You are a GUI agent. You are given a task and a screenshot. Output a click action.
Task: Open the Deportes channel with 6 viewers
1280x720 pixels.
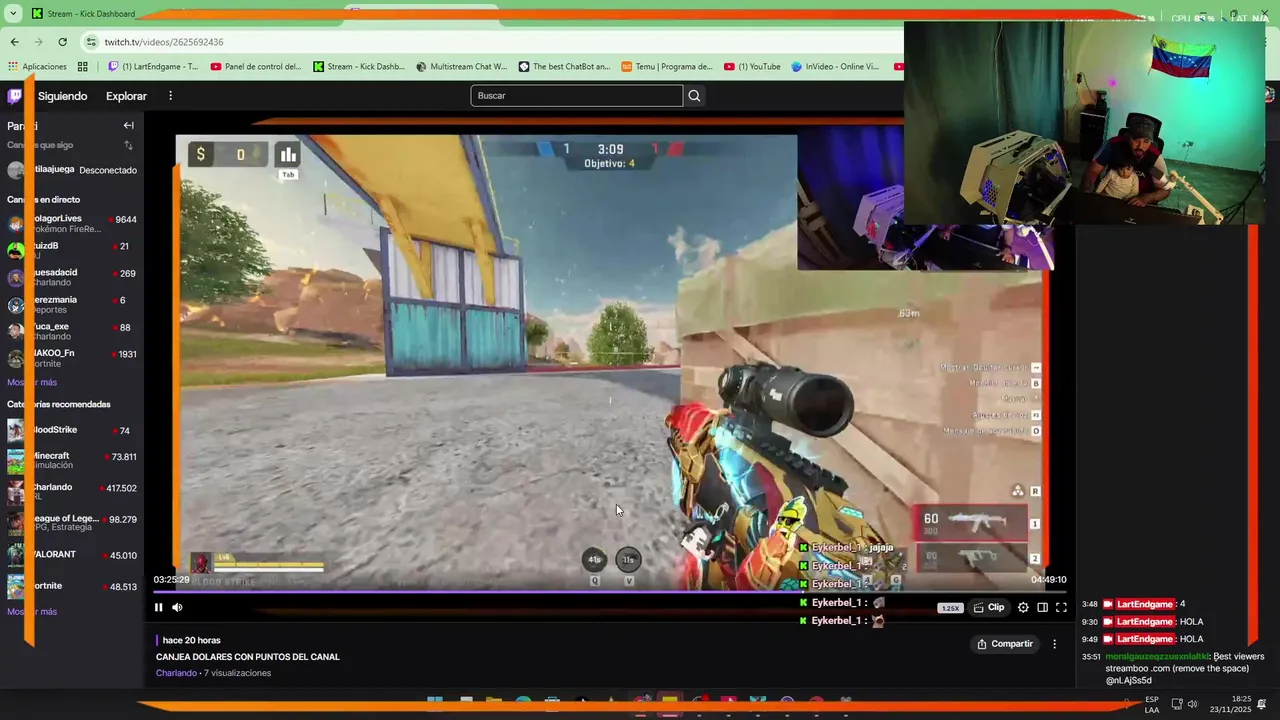(72, 304)
